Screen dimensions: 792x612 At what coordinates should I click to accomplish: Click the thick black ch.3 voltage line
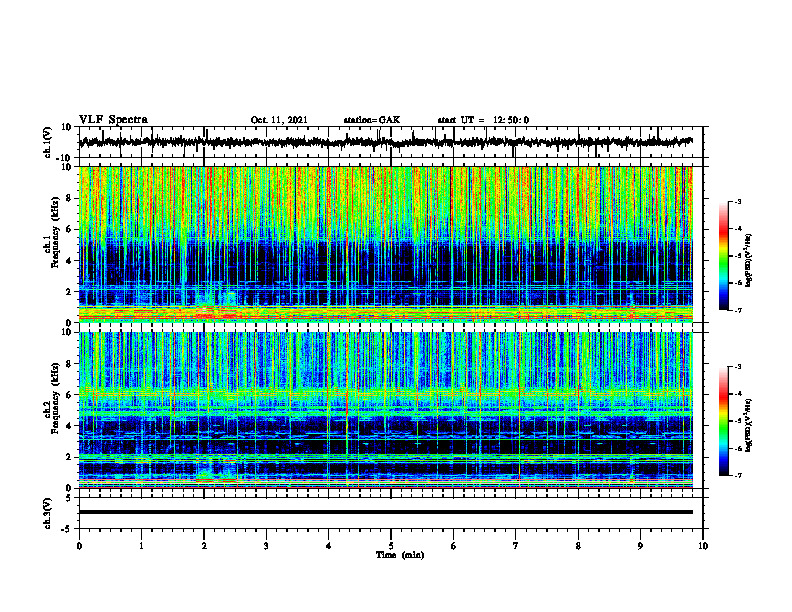[x=385, y=512]
